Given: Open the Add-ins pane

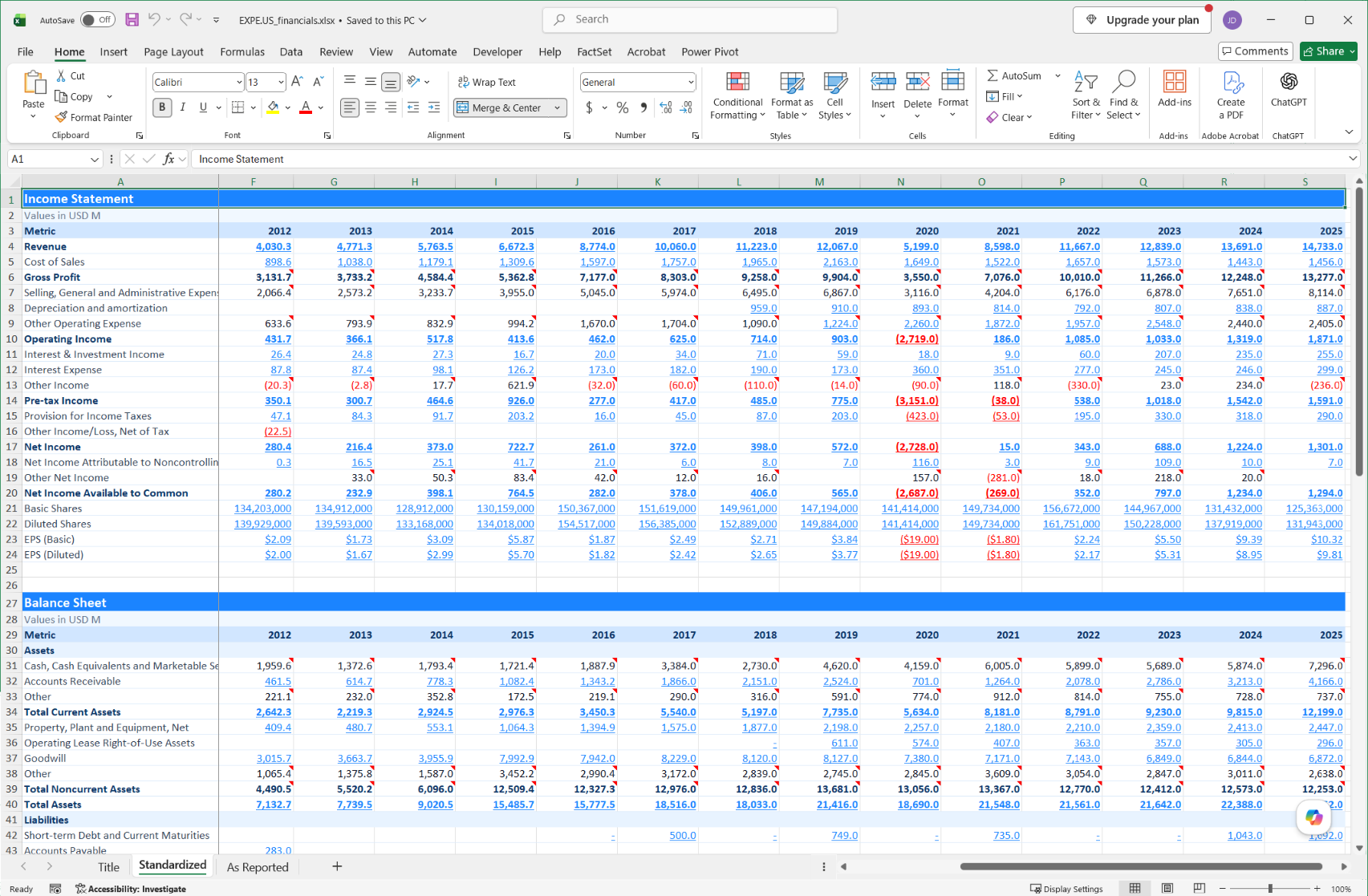Looking at the screenshot, I should click(x=1175, y=89).
